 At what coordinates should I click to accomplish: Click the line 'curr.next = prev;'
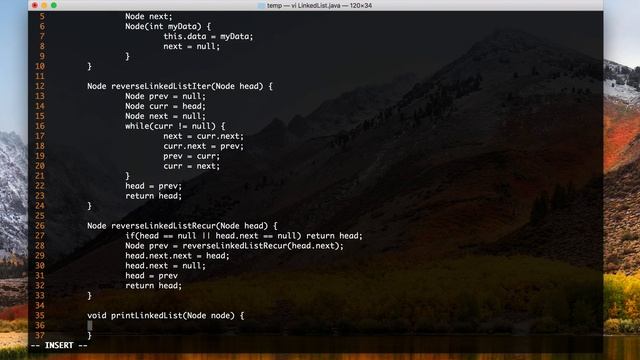click(203, 146)
